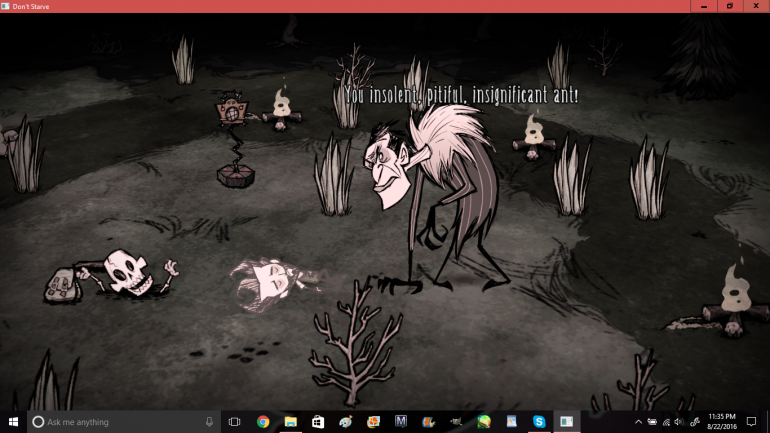
Task: Minimize the Don't Starve window
Action: coord(704,6)
